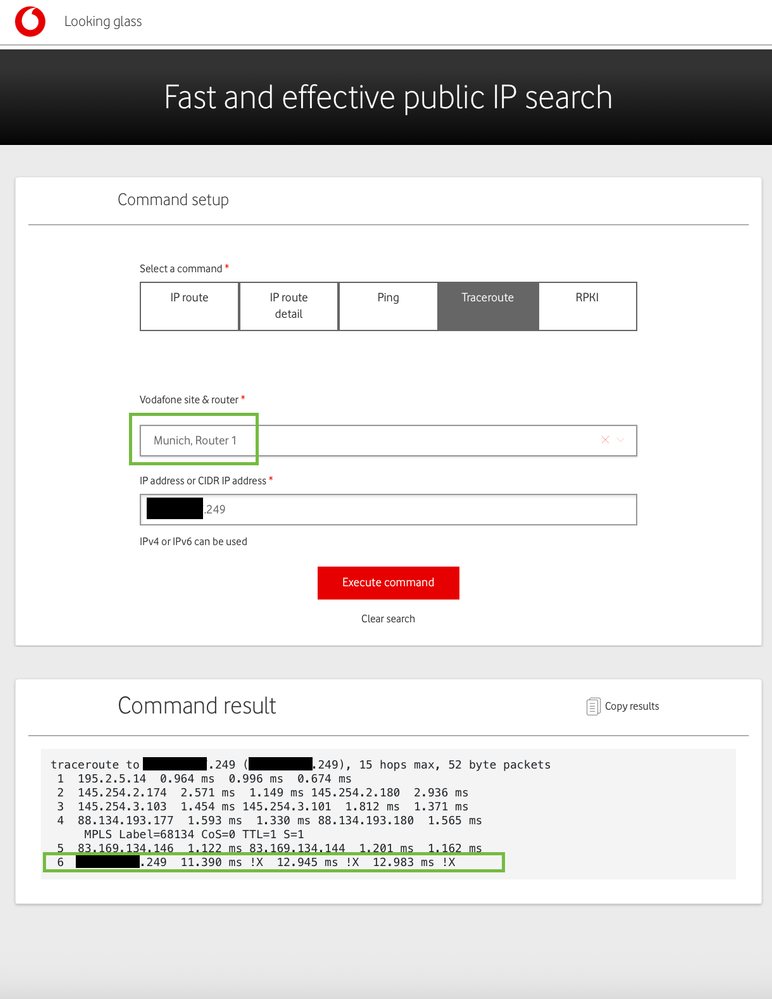Click hop 3 address 145.254.3.103
The height and width of the screenshot is (999, 772).
[x=122, y=807]
